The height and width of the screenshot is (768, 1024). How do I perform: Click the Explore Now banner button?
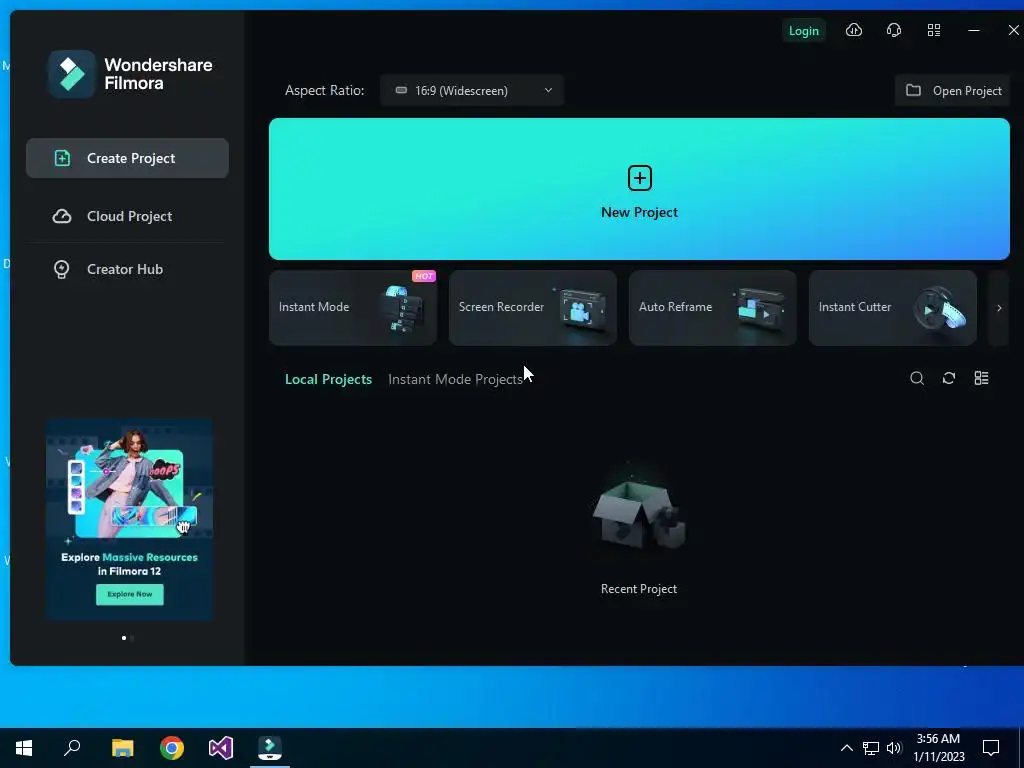coord(130,594)
